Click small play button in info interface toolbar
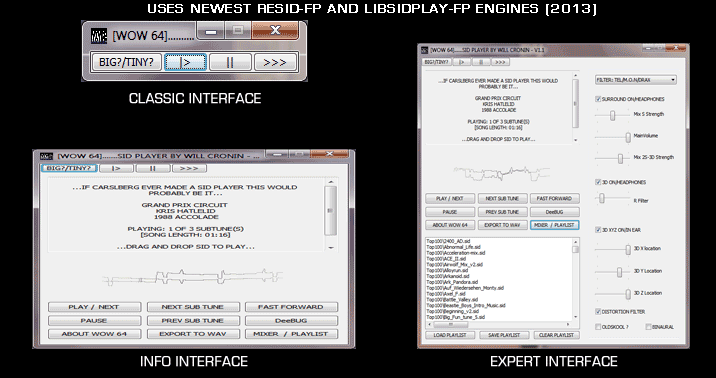 [x=116, y=168]
